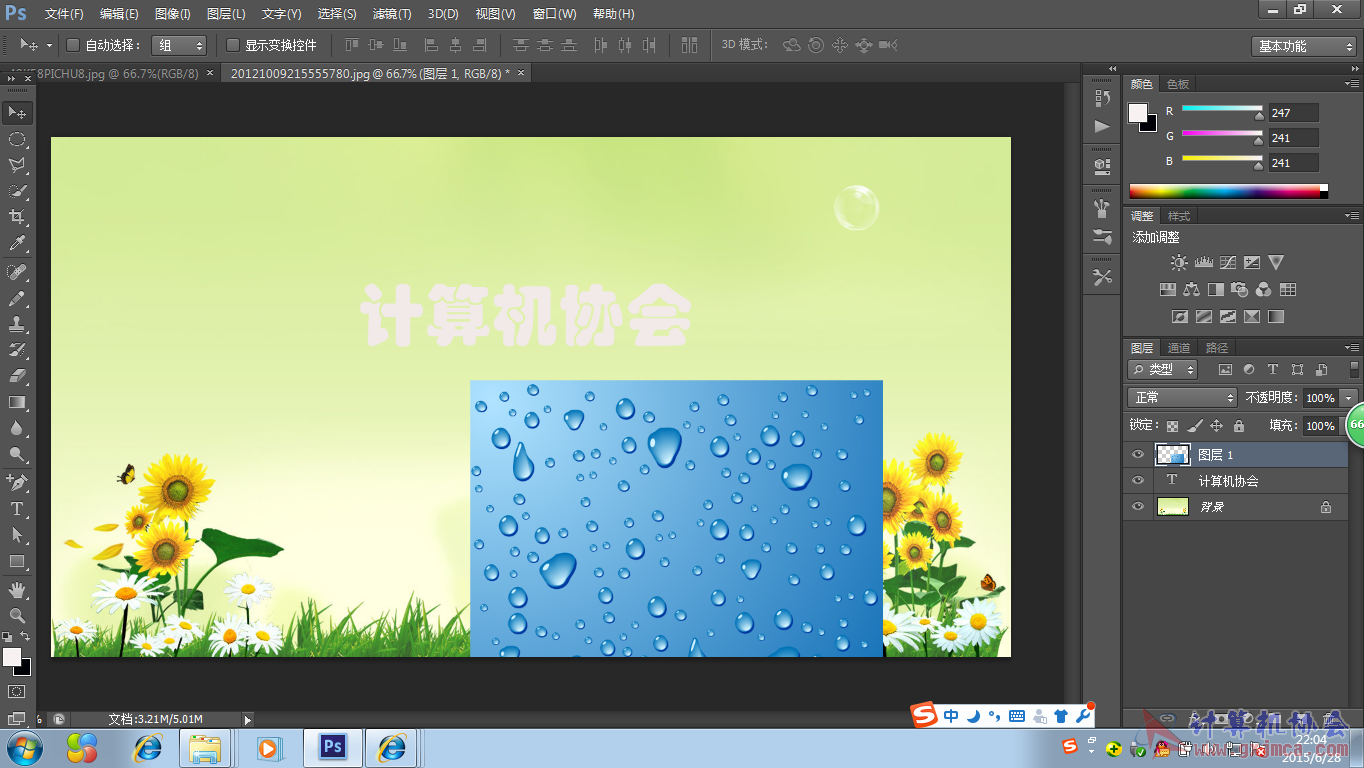
Task: Switch to the 样式 tab
Action: point(1179,216)
